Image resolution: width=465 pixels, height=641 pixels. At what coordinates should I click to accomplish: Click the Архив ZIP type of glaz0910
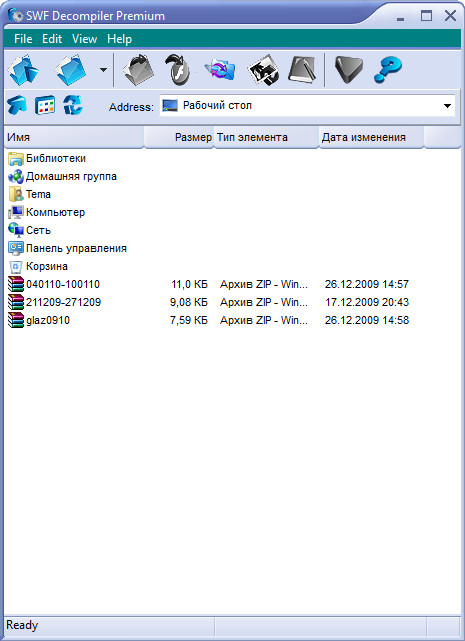(x=264, y=320)
